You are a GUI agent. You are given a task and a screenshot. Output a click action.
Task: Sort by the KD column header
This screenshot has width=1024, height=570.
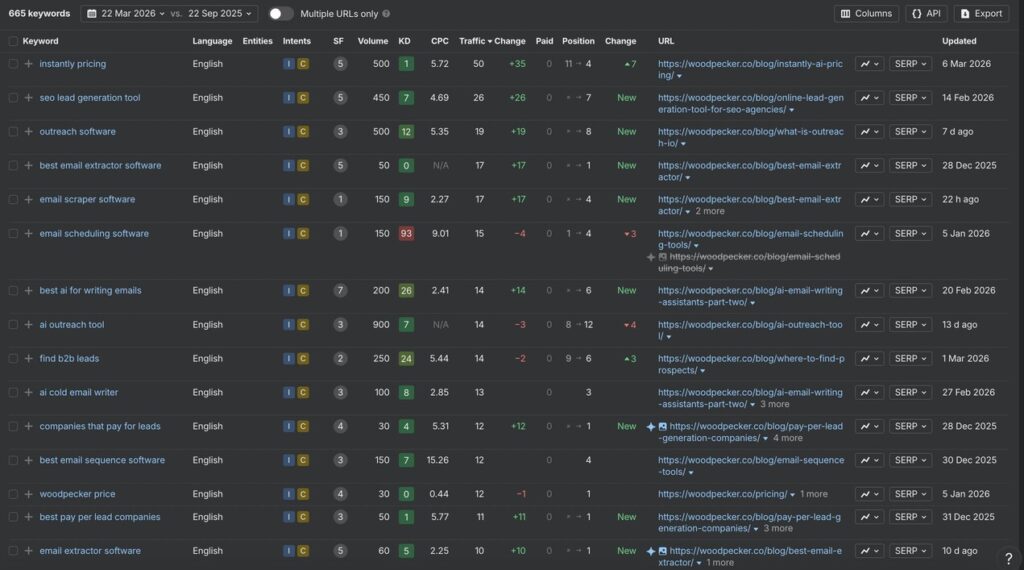point(404,41)
